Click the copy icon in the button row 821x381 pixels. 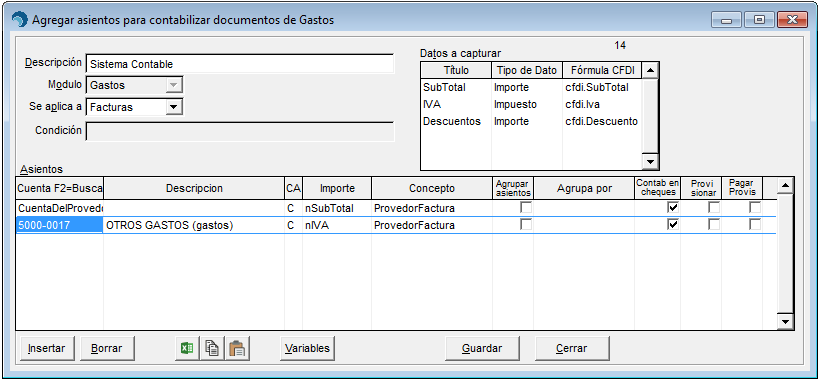[212, 348]
